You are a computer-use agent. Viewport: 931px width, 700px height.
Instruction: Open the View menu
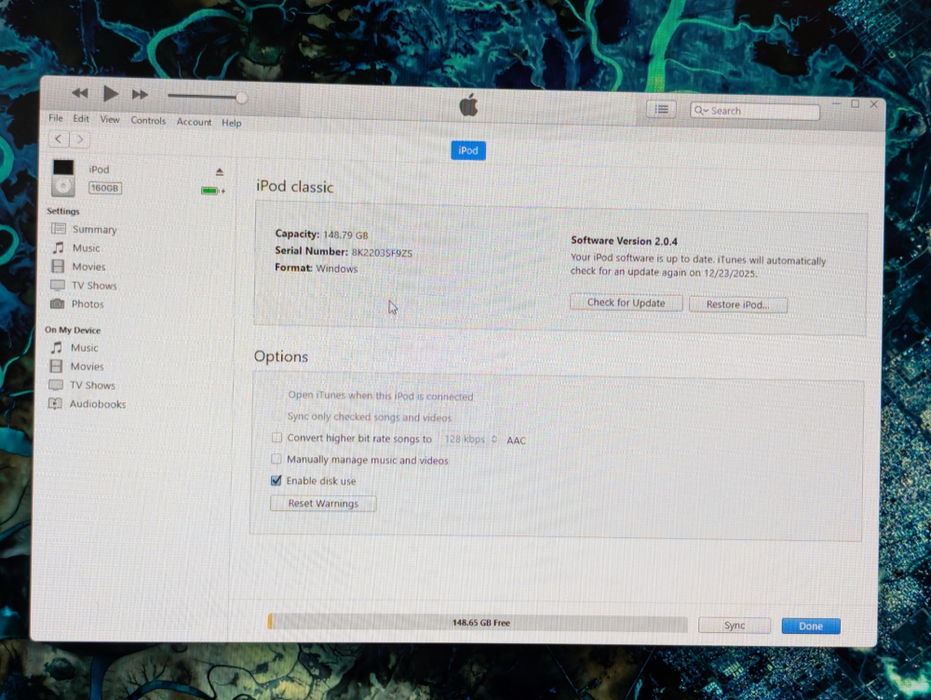[109, 119]
